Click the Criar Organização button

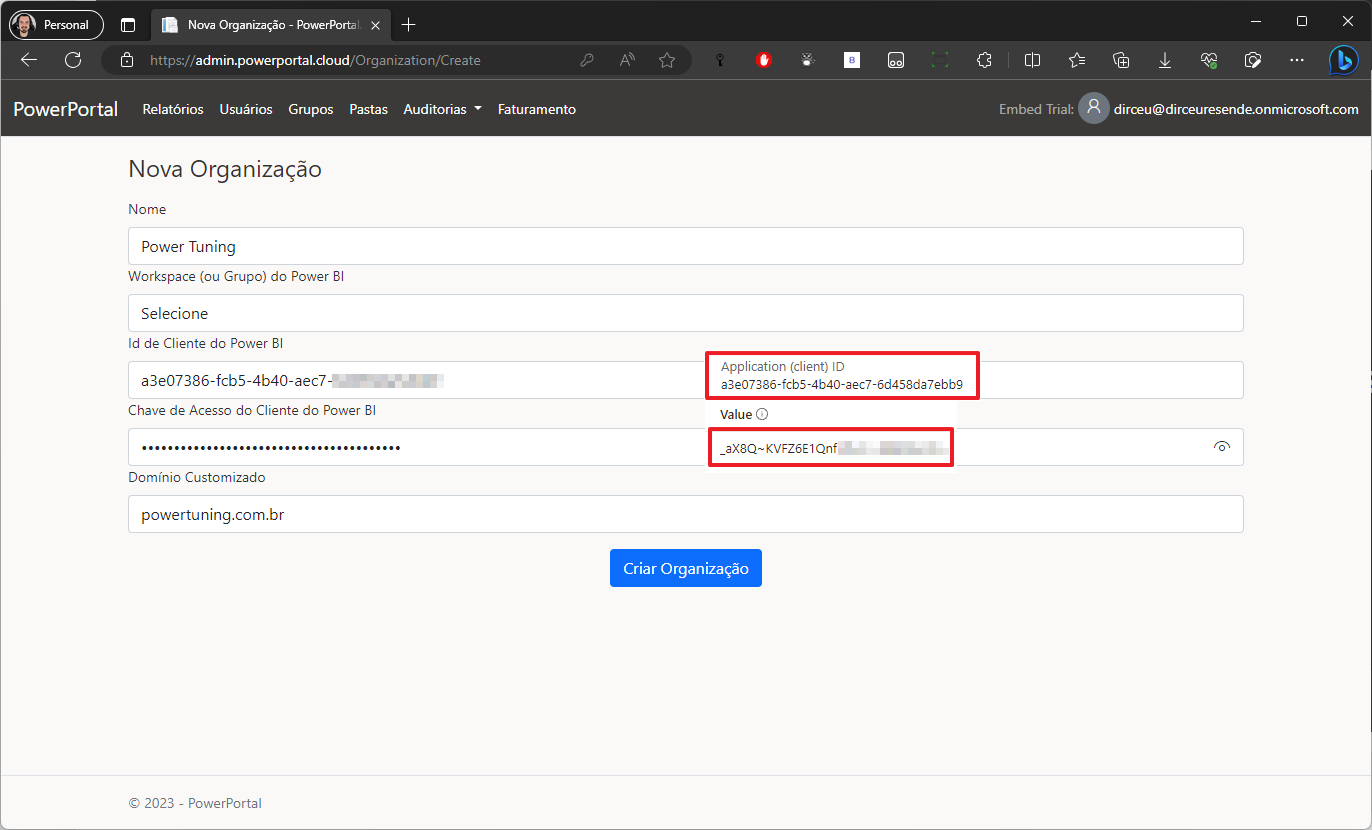click(685, 568)
